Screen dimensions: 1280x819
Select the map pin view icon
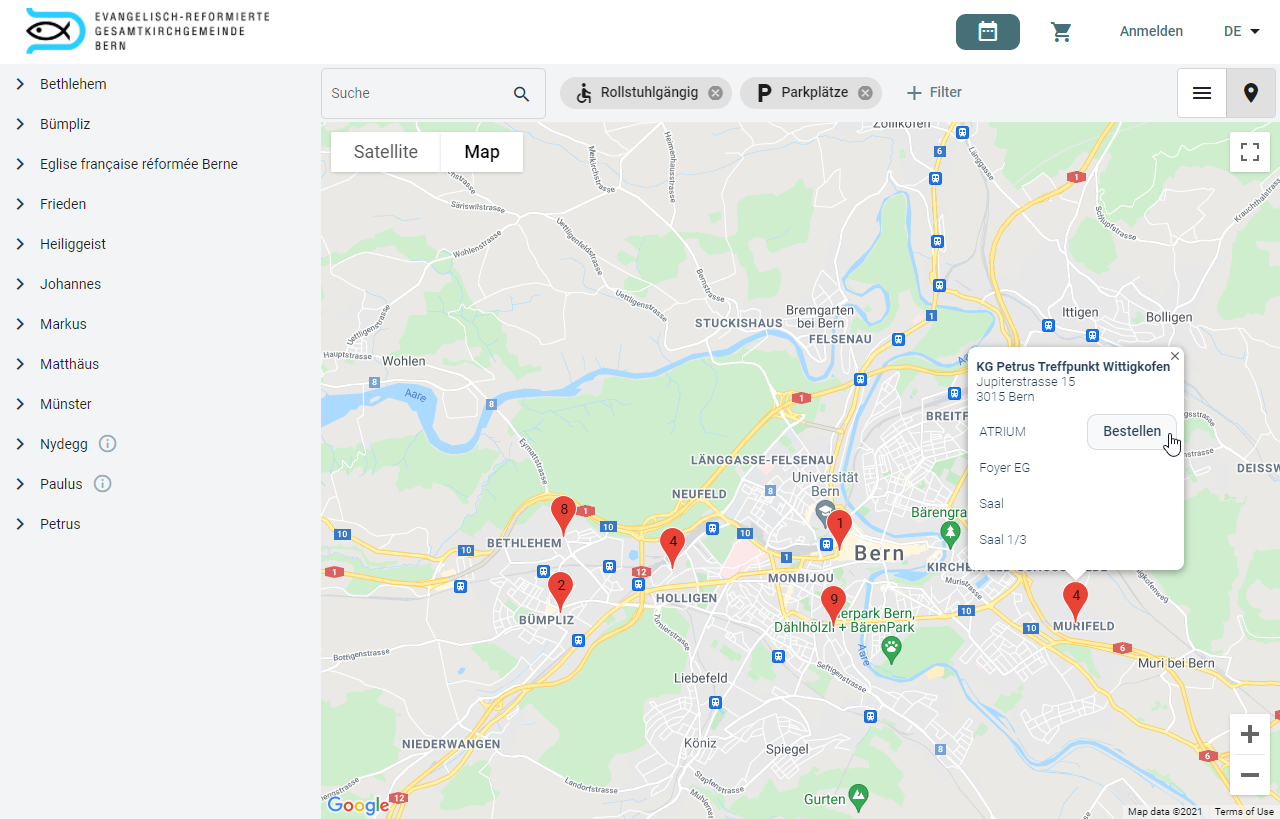pos(1251,91)
